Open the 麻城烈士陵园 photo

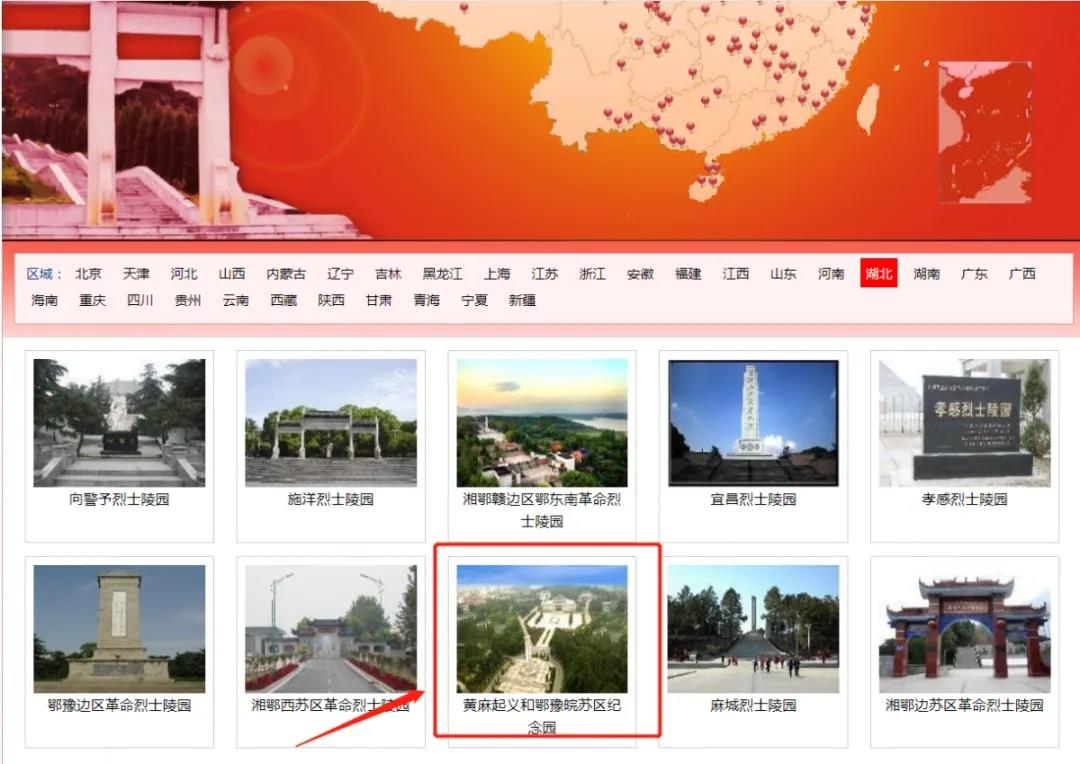point(753,629)
